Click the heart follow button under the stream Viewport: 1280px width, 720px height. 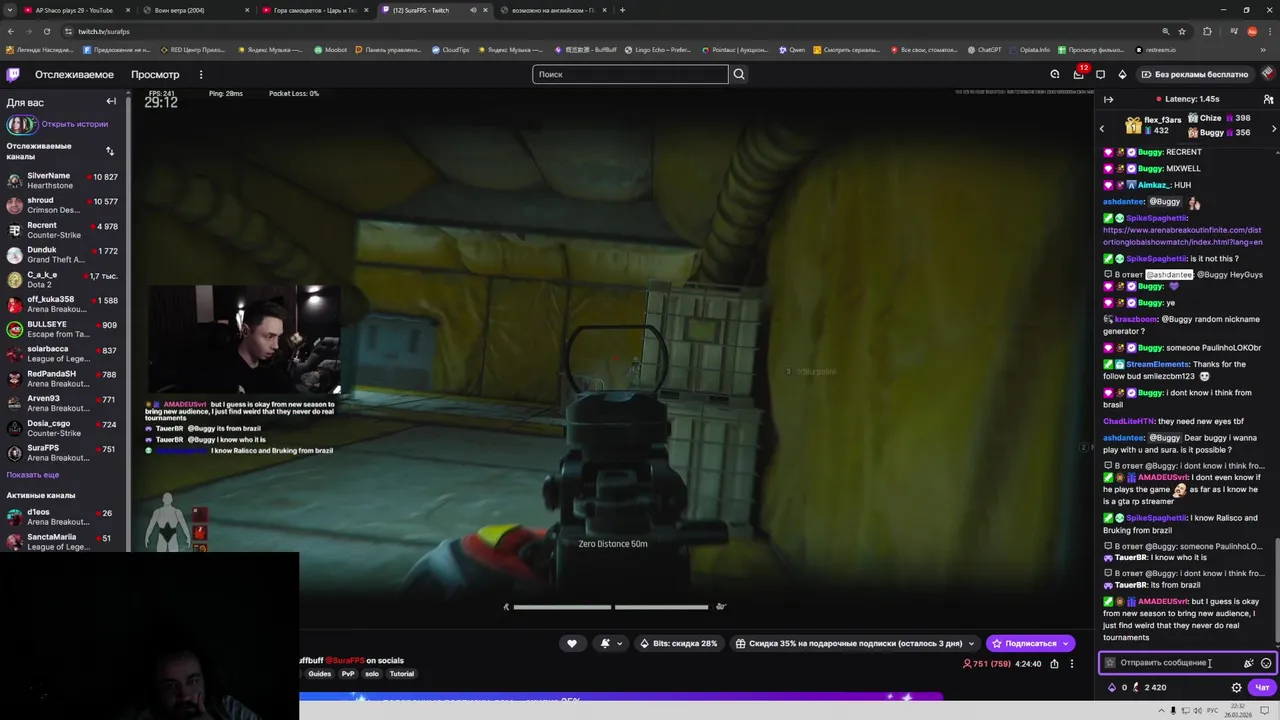pyautogui.click(x=572, y=643)
